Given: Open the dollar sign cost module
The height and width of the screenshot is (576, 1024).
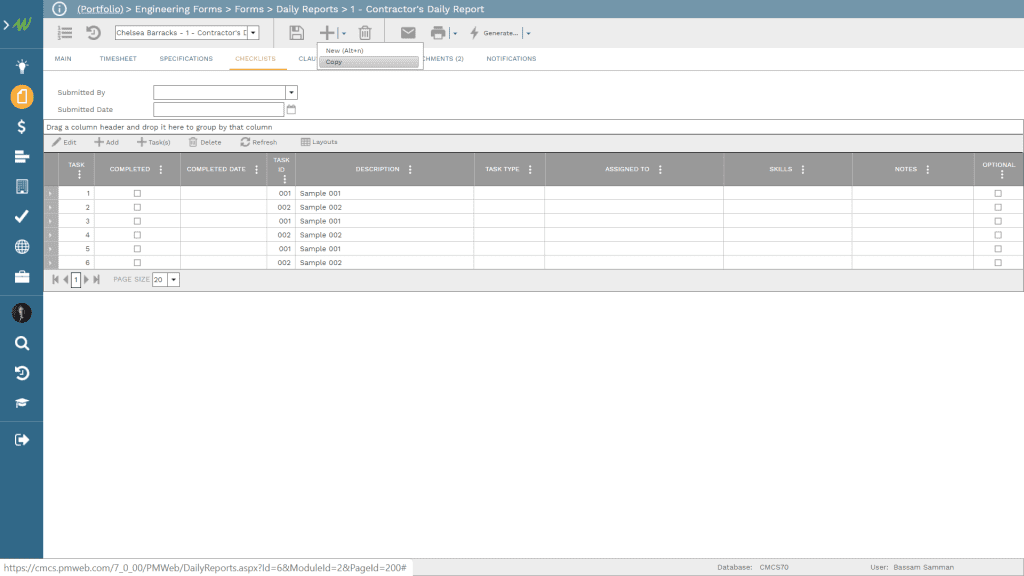Looking at the screenshot, I should (22, 127).
